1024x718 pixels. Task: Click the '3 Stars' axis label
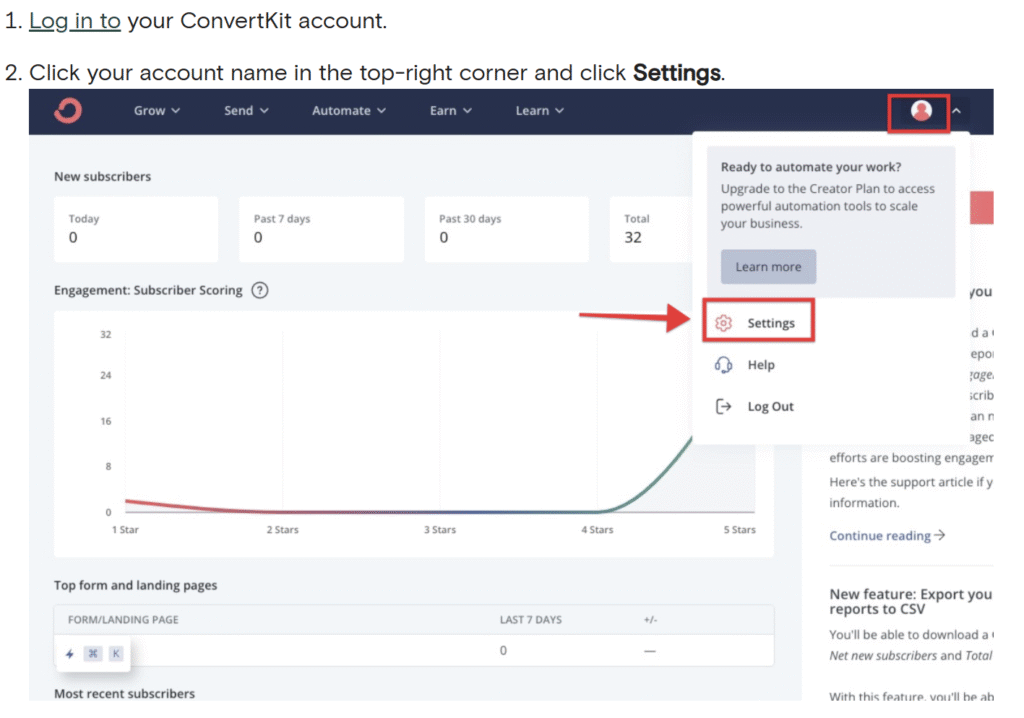[x=440, y=530]
